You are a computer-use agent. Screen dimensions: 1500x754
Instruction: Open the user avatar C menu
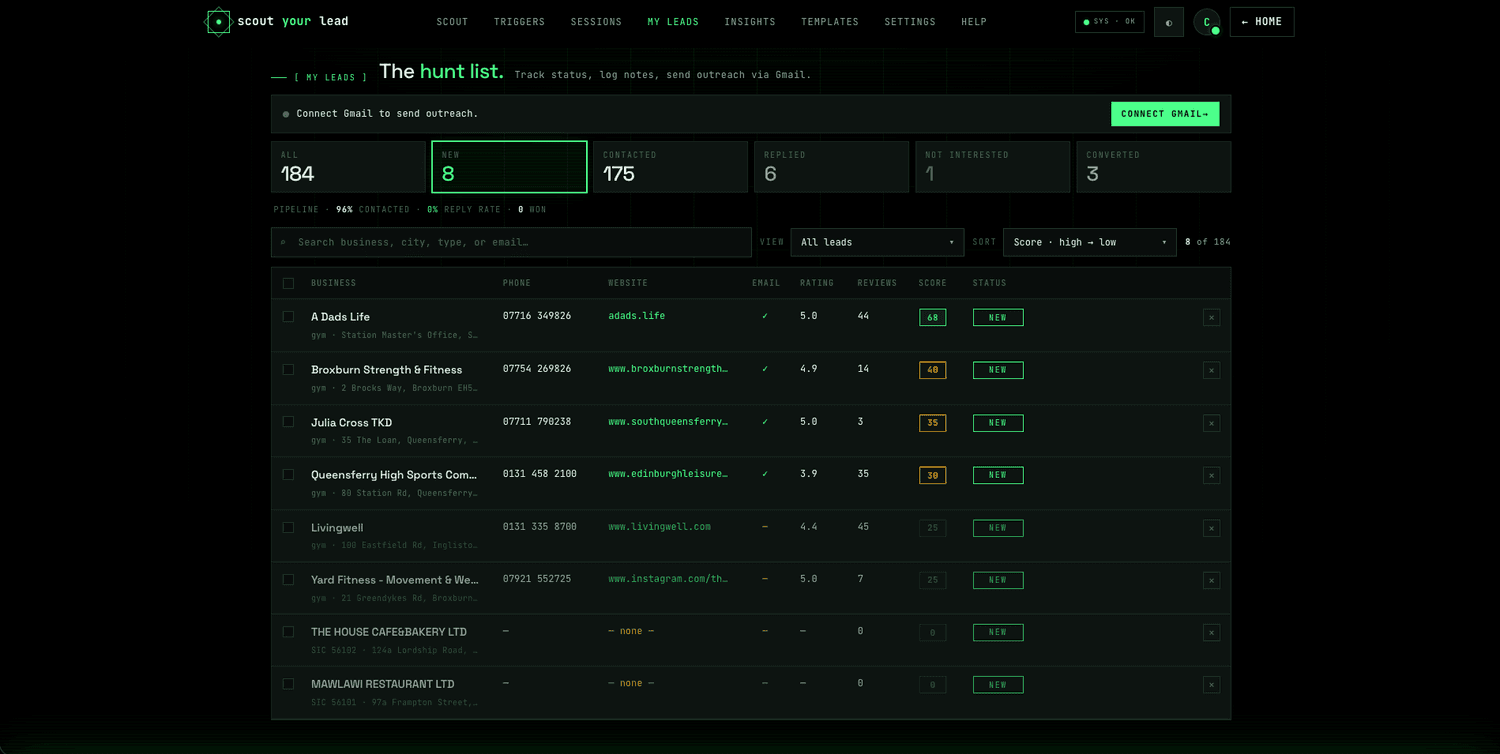tap(1207, 22)
